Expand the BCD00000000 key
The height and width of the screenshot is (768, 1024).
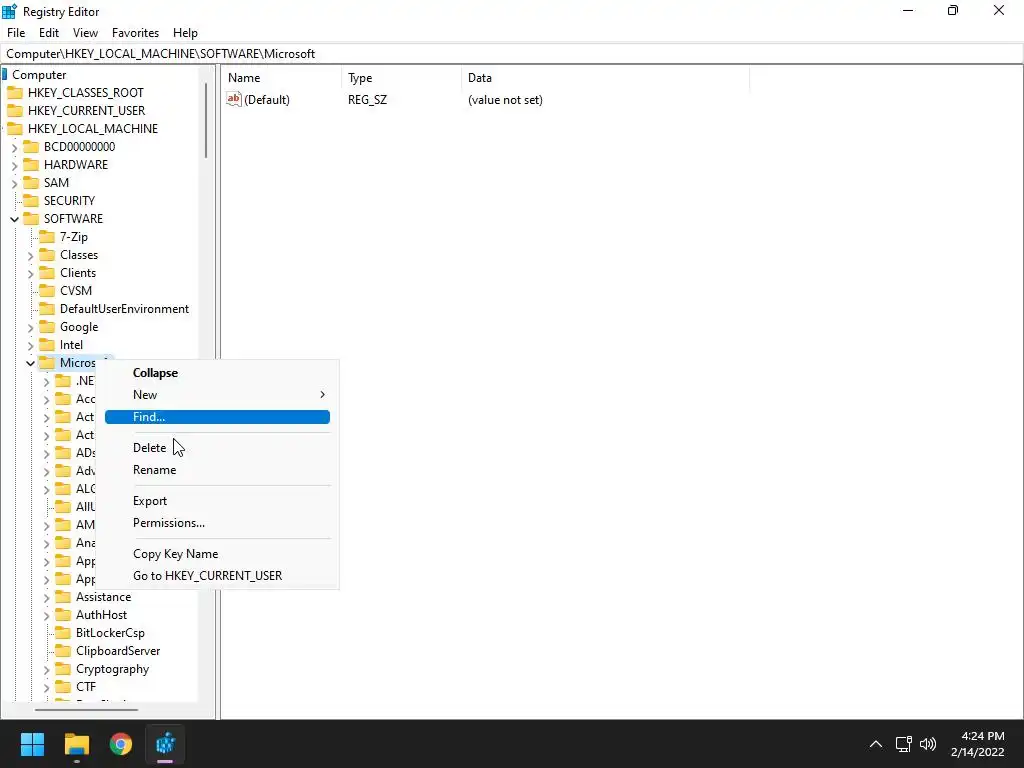tap(14, 148)
